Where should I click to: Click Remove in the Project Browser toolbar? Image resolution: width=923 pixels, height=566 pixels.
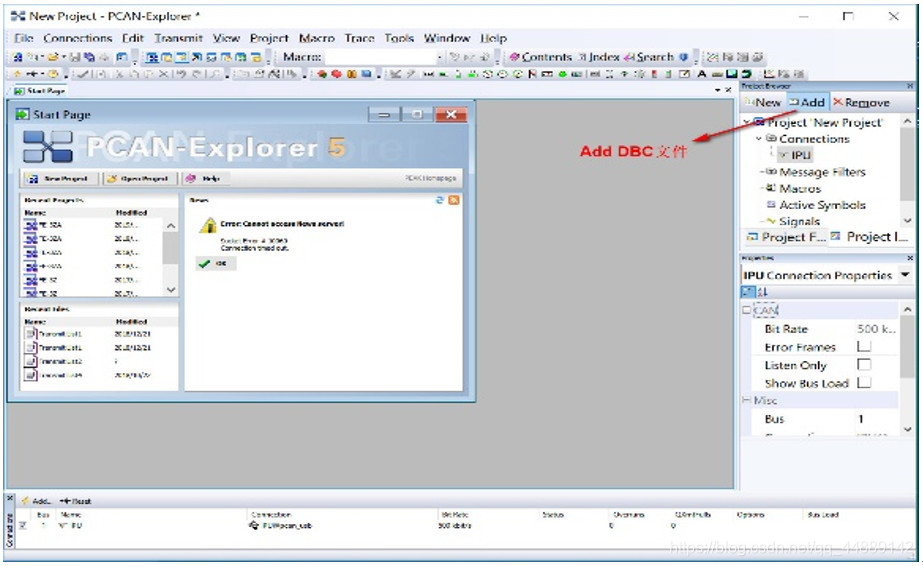[861, 102]
